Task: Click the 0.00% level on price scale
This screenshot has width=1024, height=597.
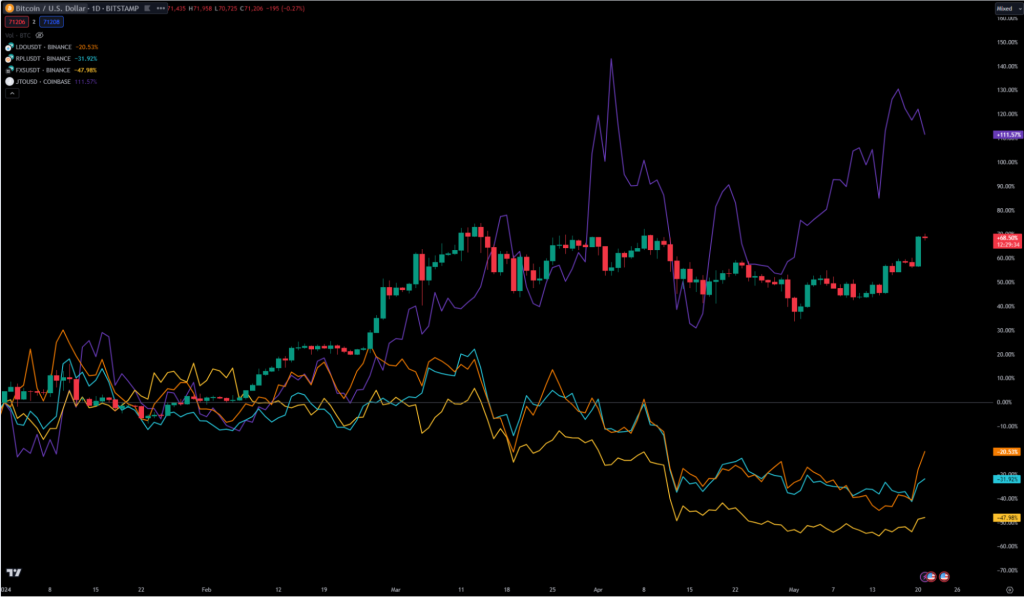Action: coord(1004,402)
